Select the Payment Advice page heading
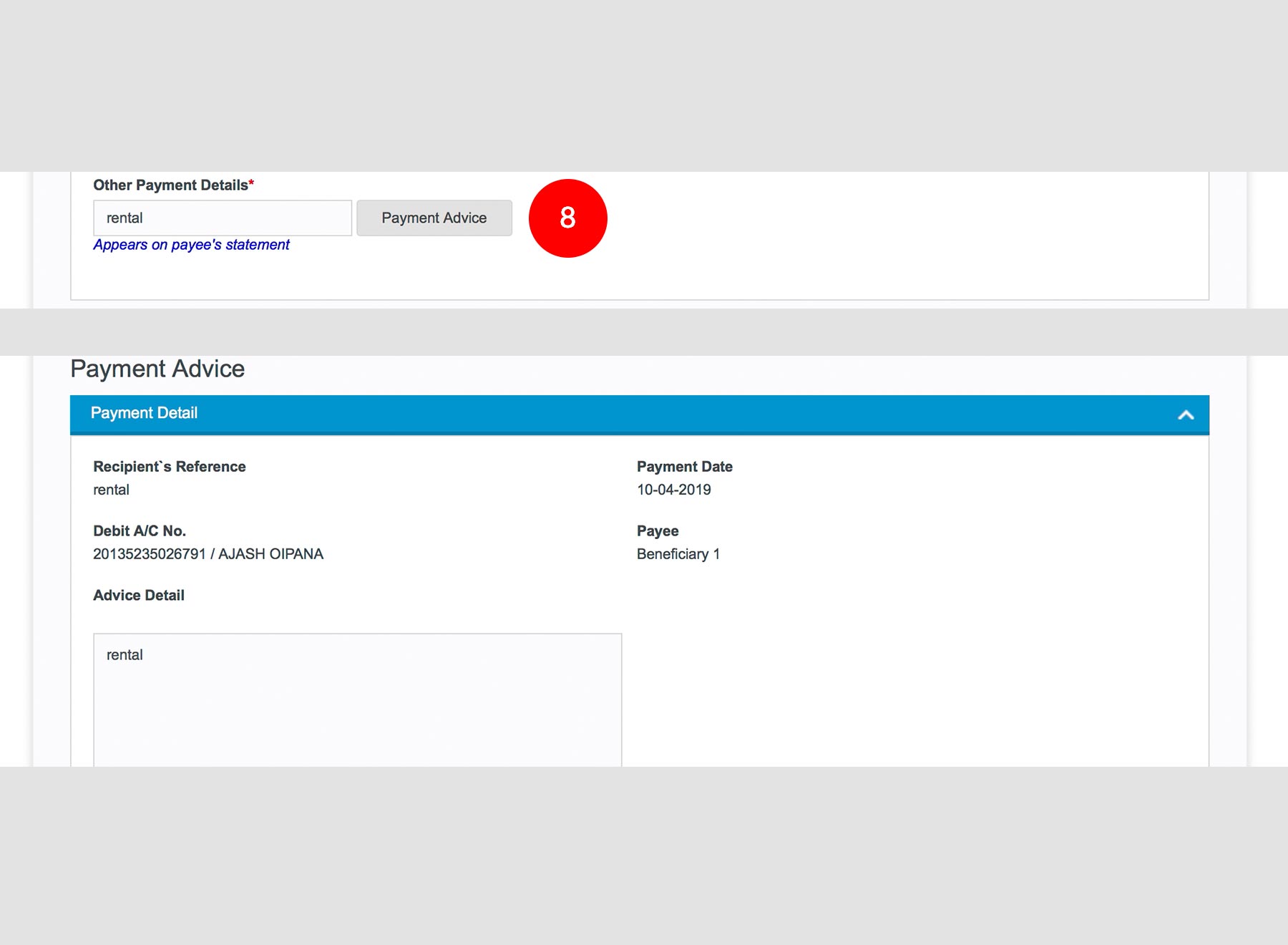Image resolution: width=1288 pixels, height=945 pixels. pyautogui.click(x=157, y=369)
